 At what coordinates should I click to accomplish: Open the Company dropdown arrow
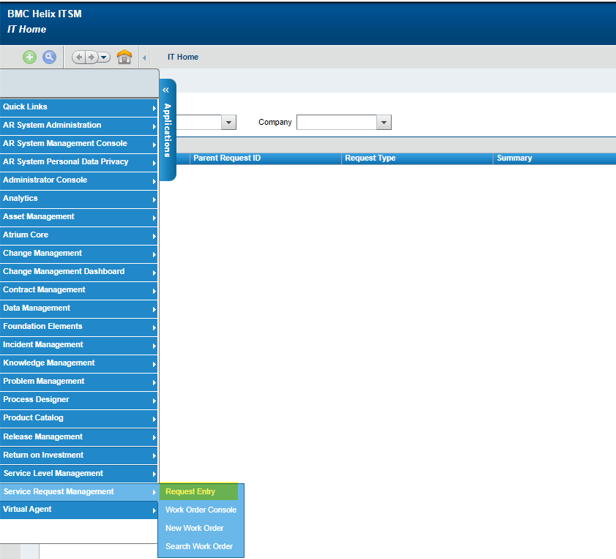384,122
